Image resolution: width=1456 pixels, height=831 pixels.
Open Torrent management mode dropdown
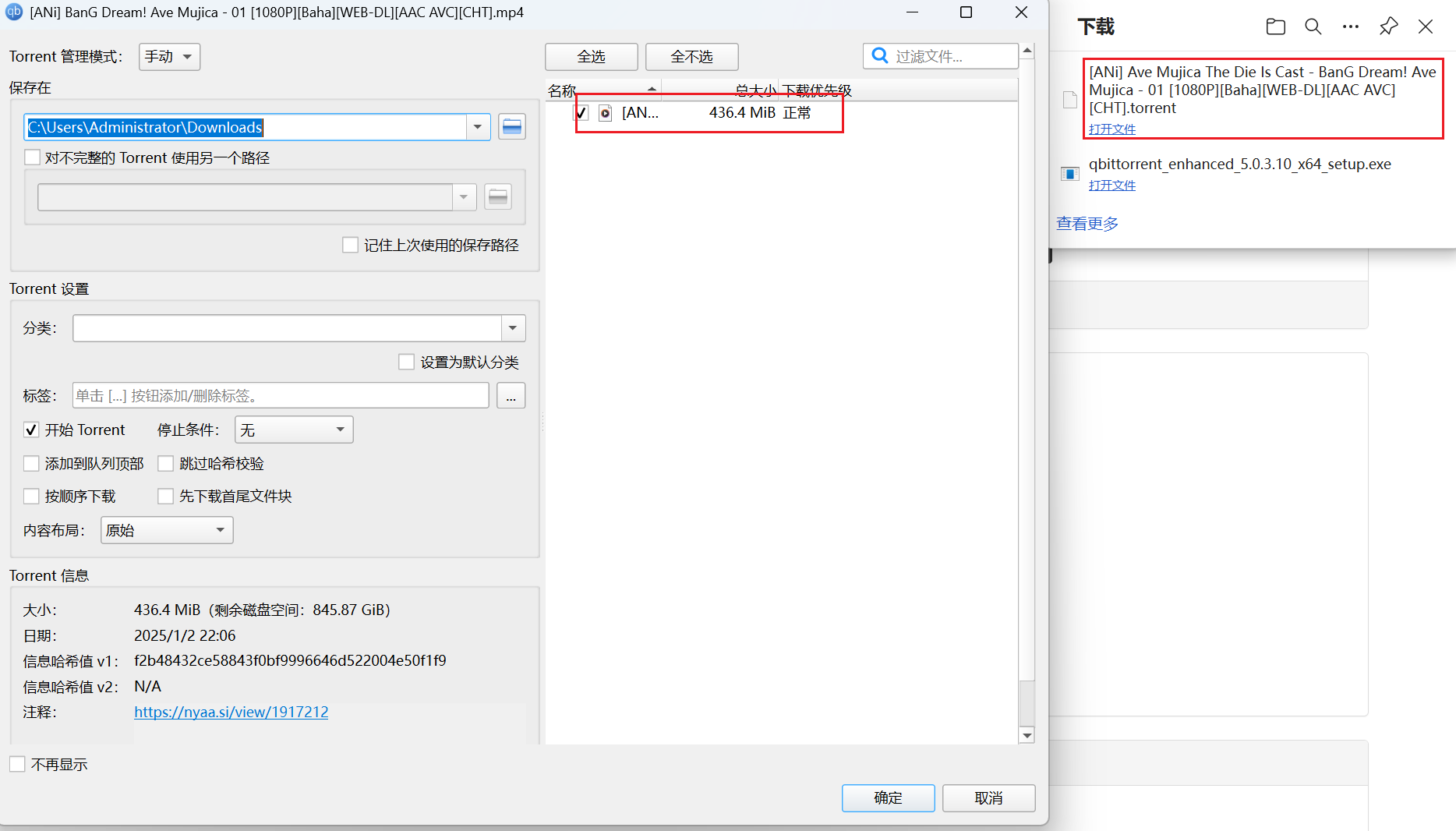pos(169,57)
